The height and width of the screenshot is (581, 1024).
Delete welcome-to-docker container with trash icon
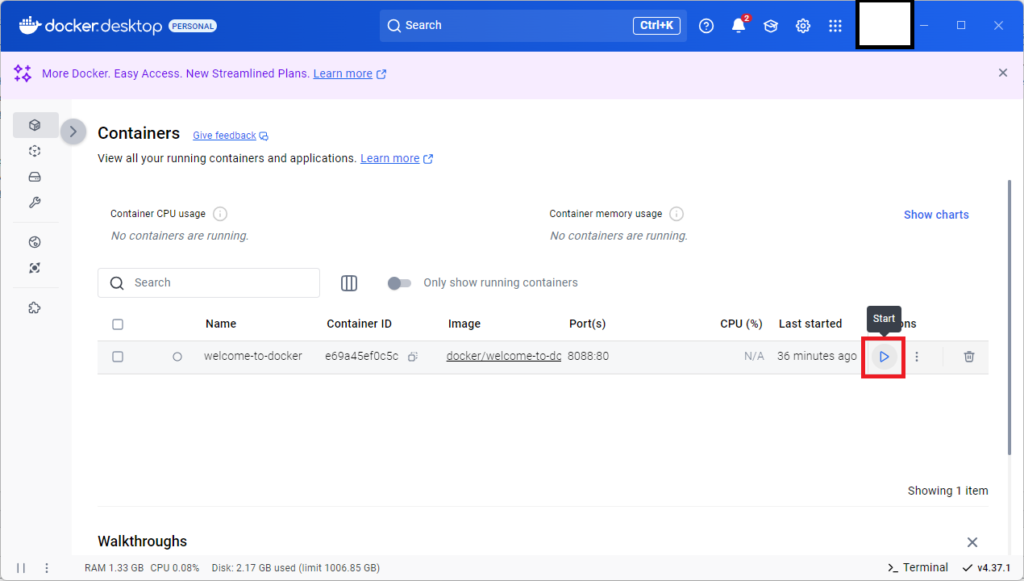point(969,357)
